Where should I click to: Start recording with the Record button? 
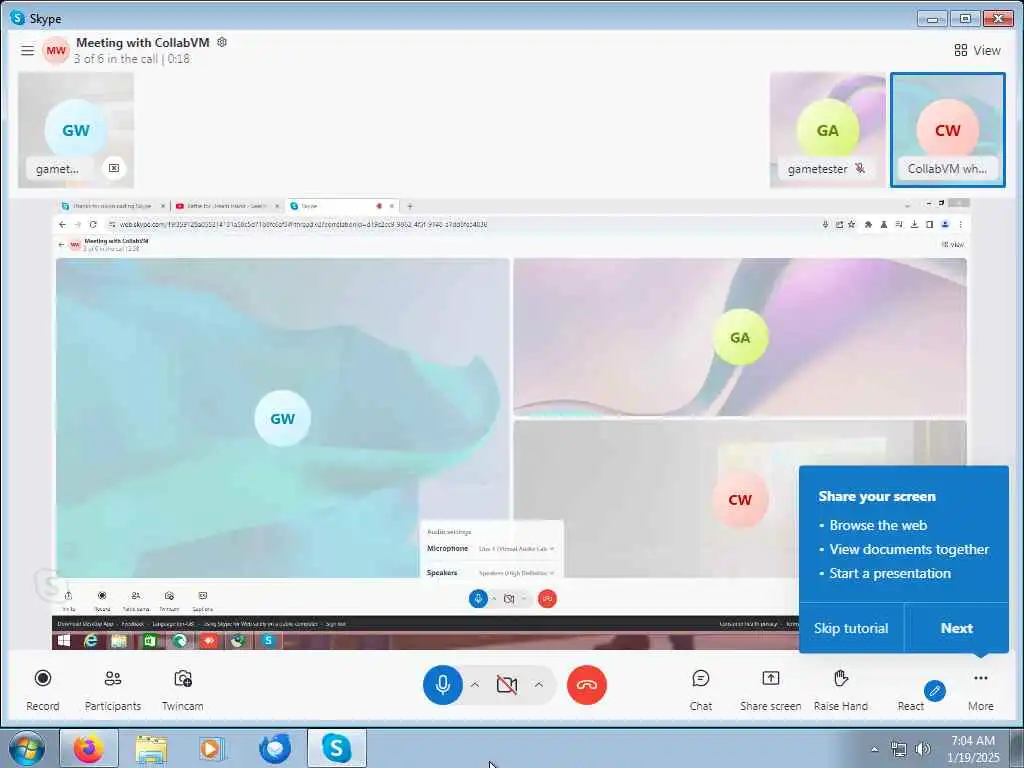42,689
